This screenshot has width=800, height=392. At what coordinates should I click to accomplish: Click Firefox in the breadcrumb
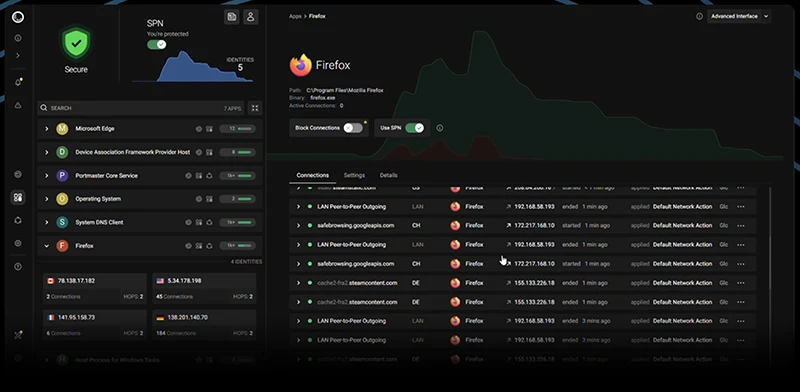pyautogui.click(x=317, y=16)
